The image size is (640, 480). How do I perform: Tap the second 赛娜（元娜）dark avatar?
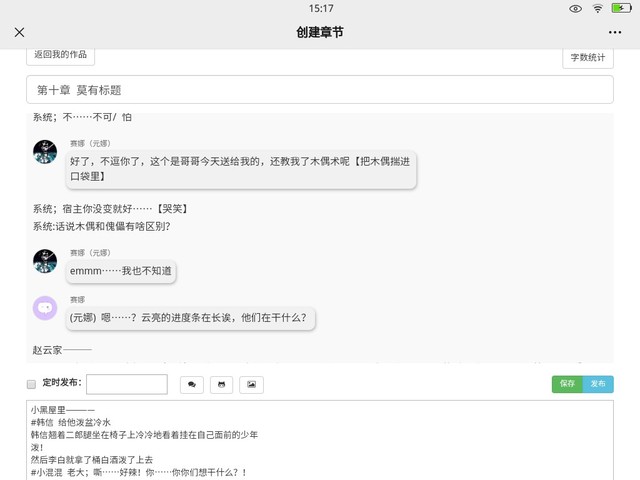(x=45, y=262)
